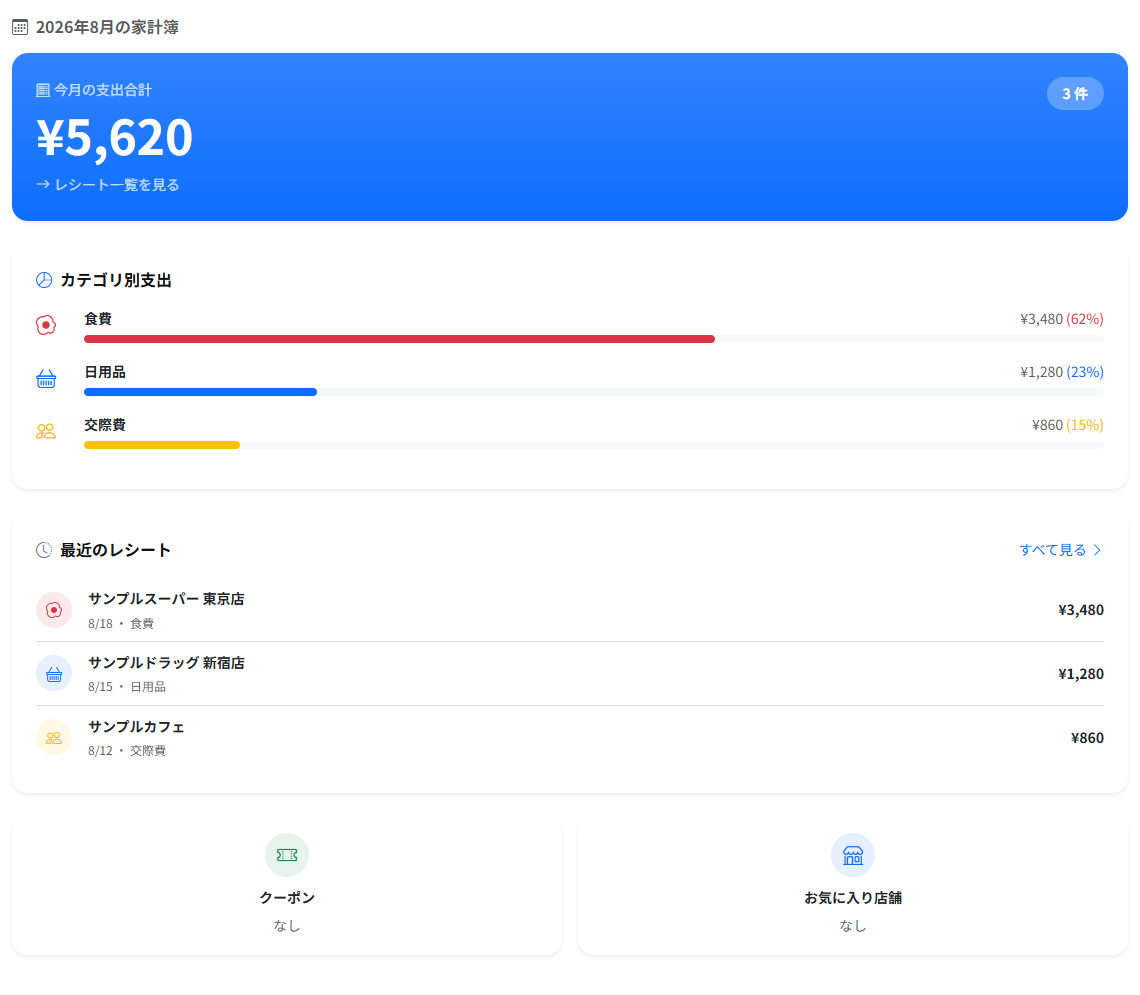Click the red 食費 category icon
1140x995 pixels.
coord(46,325)
